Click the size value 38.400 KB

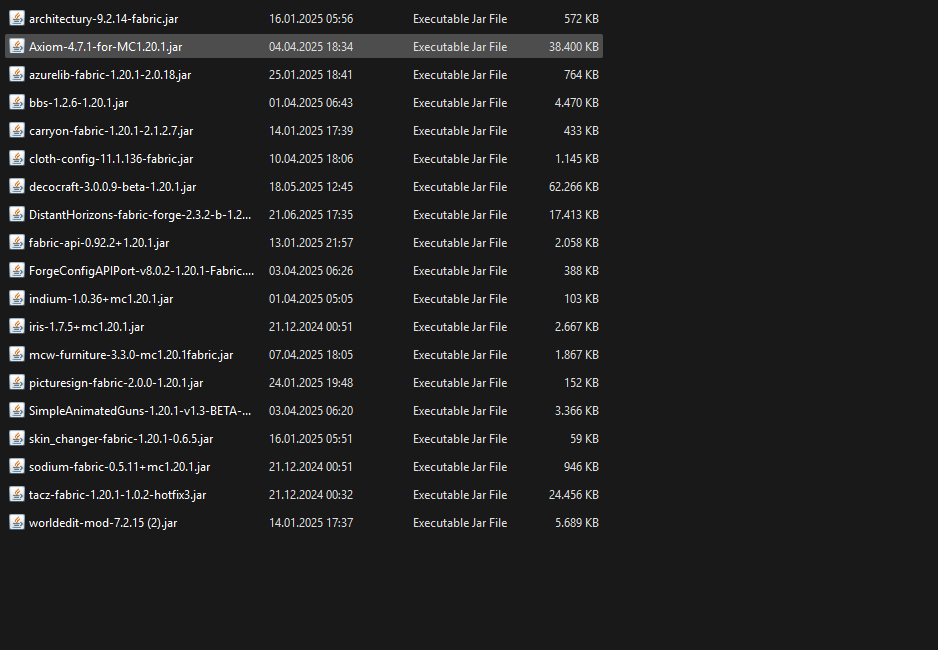point(574,47)
